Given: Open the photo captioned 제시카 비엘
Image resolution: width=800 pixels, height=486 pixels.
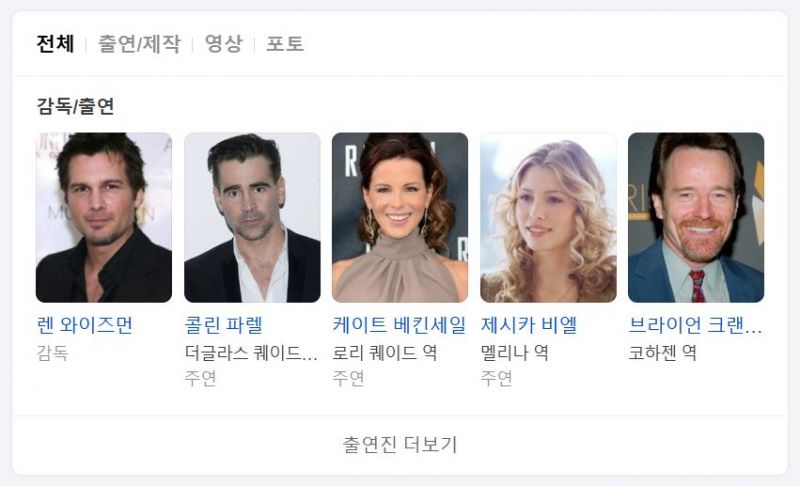Looking at the screenshot, I should click(x=548, y=217).
